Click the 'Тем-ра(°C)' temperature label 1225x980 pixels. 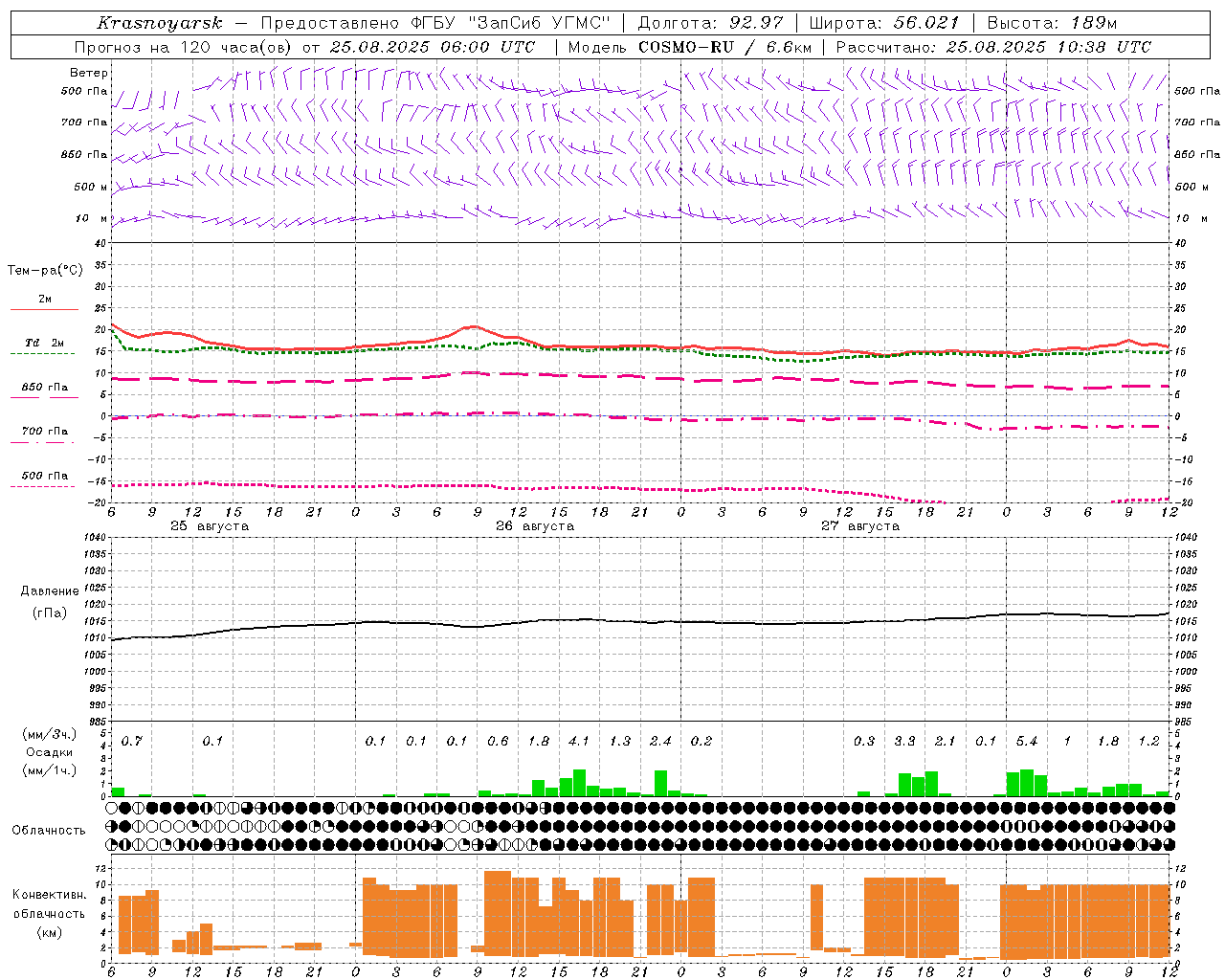click(45, 271)
